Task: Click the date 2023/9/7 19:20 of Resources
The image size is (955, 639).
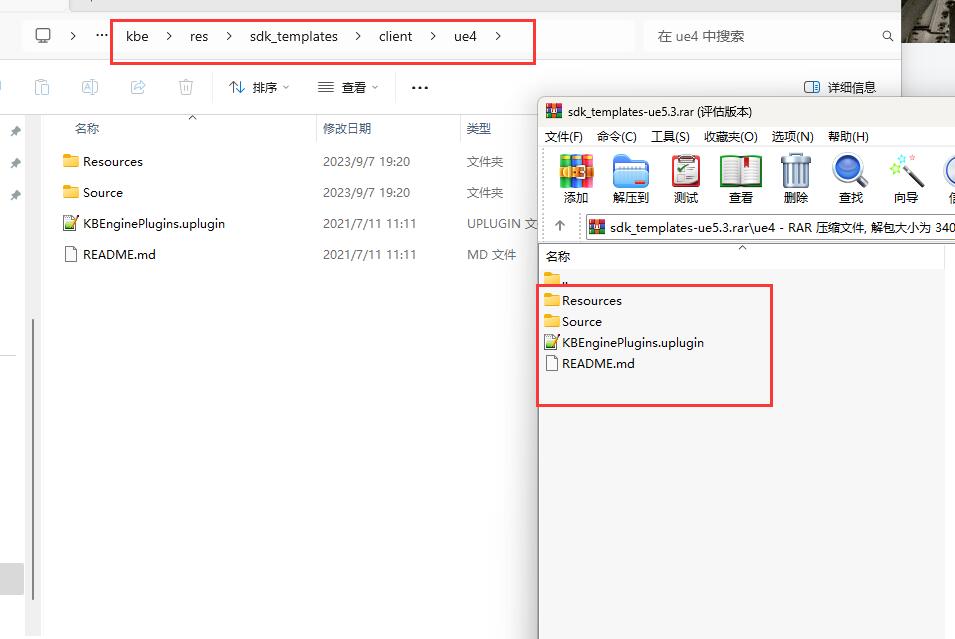Action: 366,161
